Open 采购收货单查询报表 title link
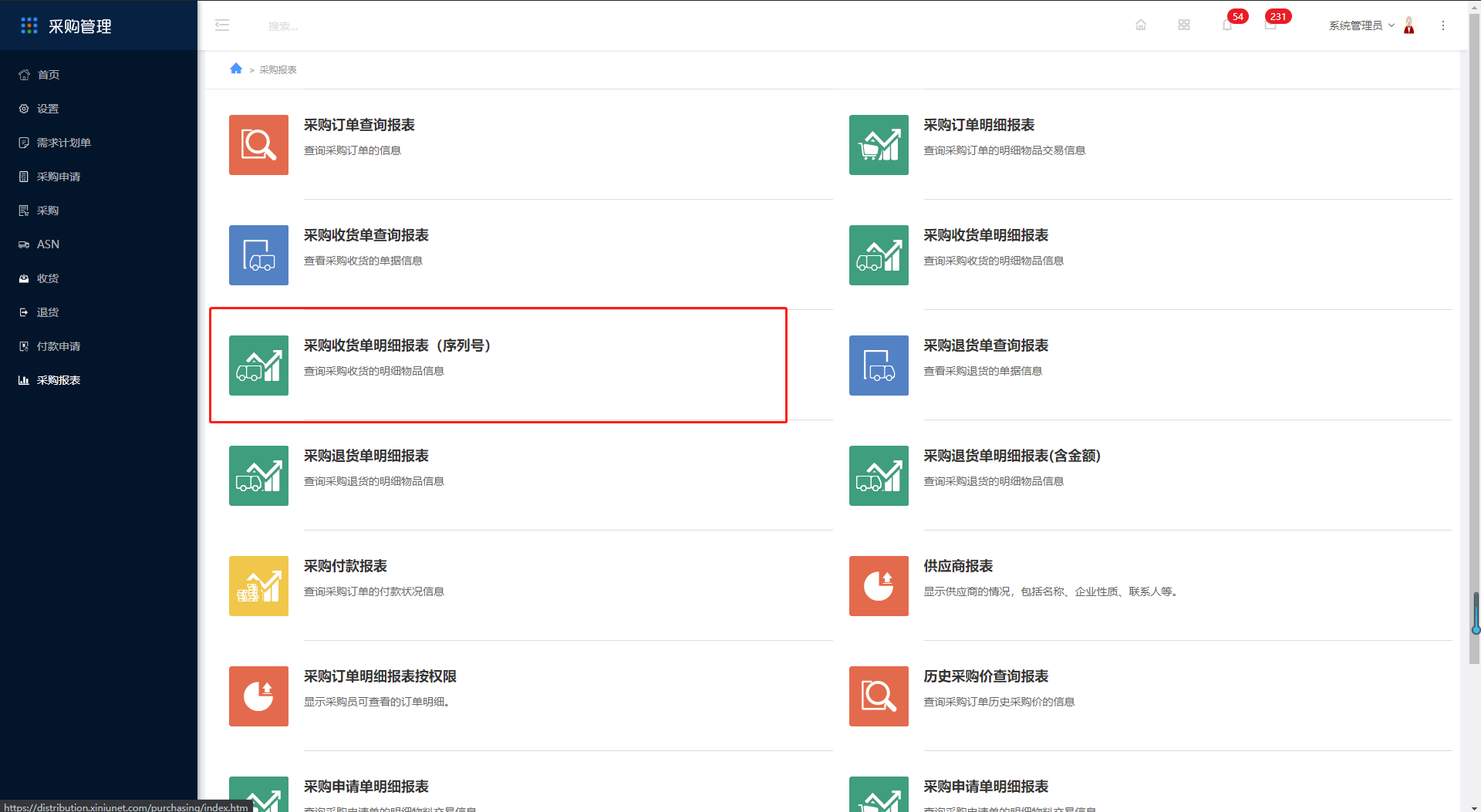 pyautogui.click(x=366, y=235)
